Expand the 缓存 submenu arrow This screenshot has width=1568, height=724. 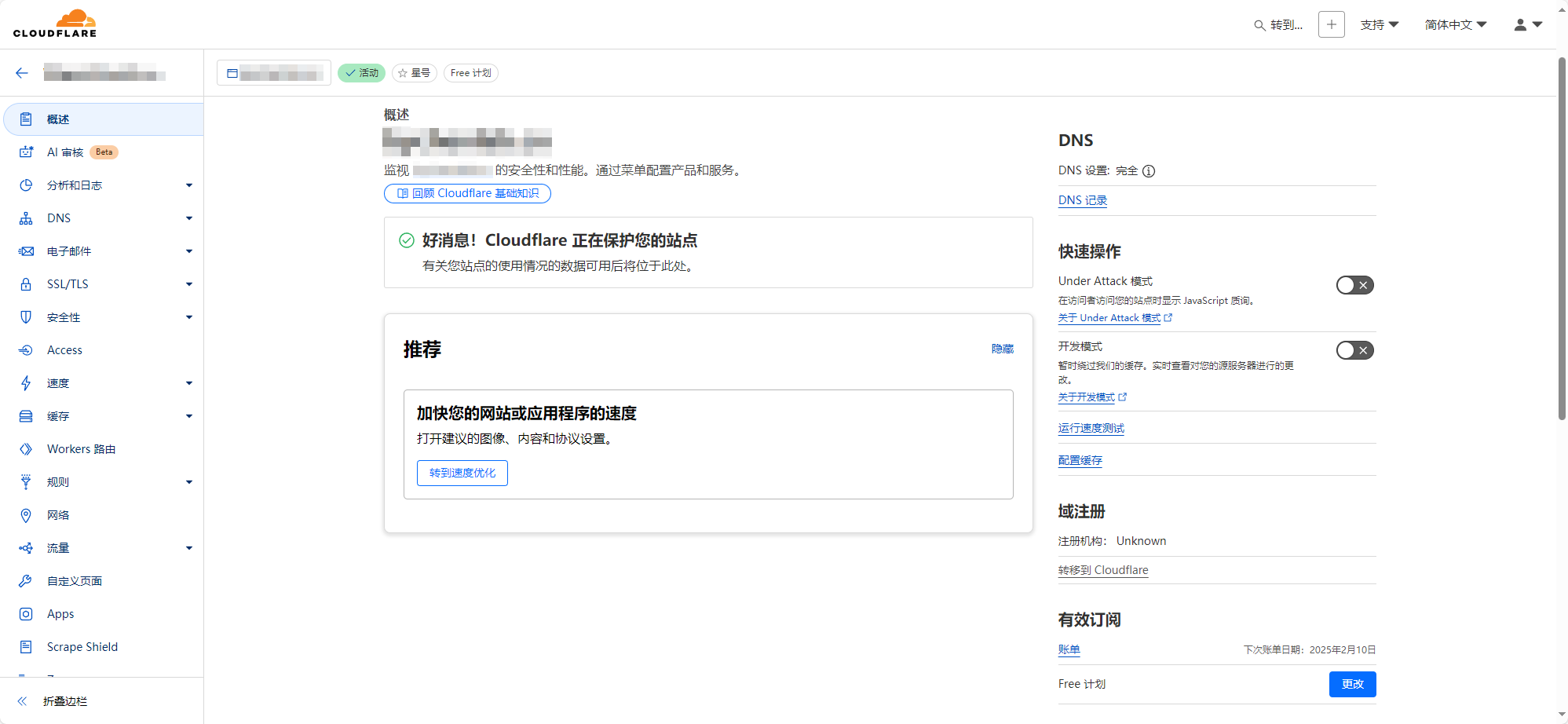click(189, 416)
